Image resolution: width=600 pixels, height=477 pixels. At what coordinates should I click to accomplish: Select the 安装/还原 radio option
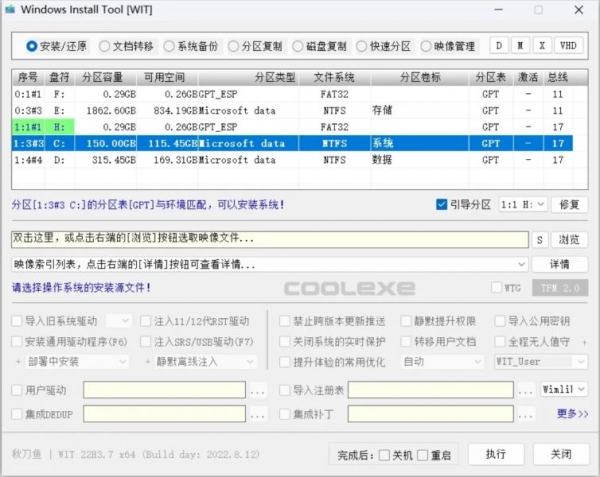[x=57, y=46]
